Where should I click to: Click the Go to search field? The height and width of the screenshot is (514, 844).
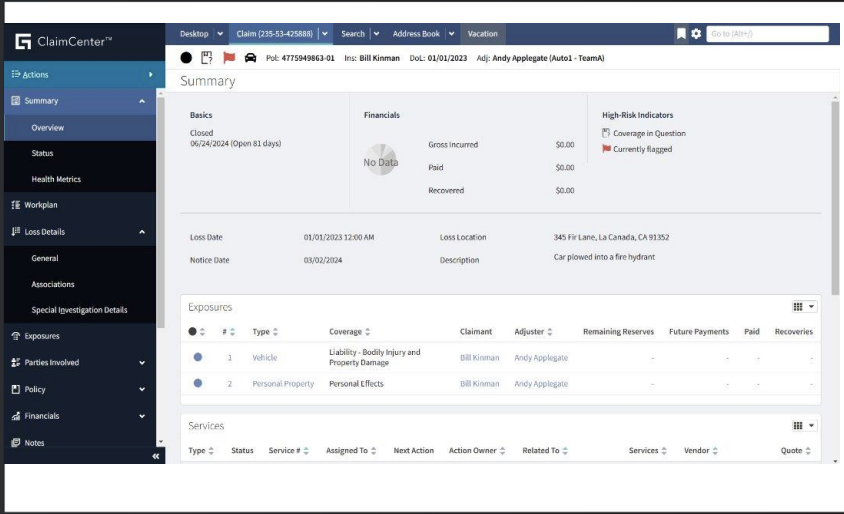point(767,34)
